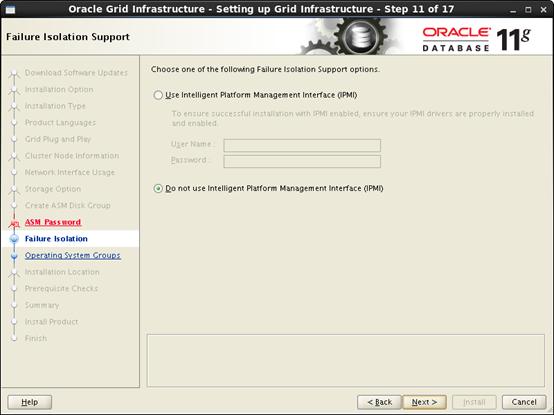Click the Operating System Groups step marker icon
The height and width of the screenshot is (415, 554).
click(14, 256)
